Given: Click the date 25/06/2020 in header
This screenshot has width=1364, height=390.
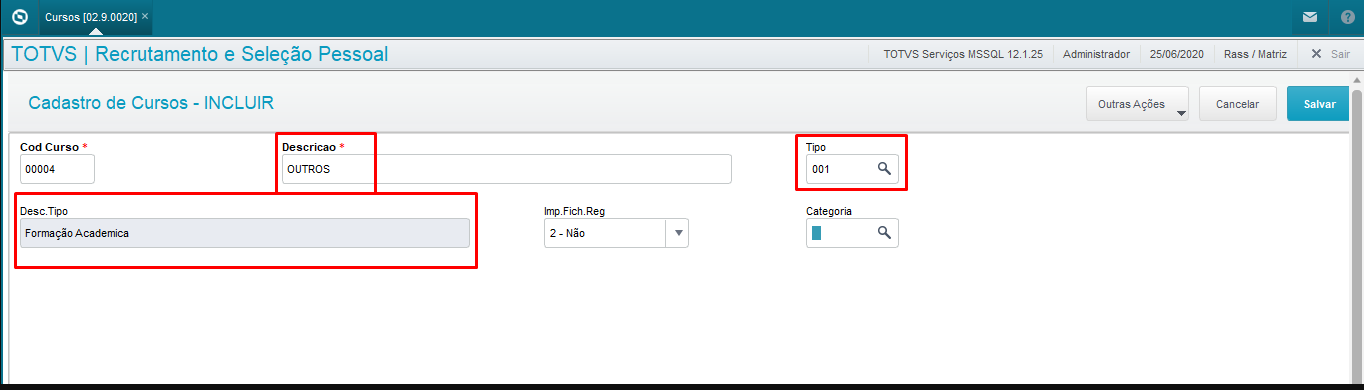Looking at the screenshot, I should pyautogui.click(x=1177, y=54).
